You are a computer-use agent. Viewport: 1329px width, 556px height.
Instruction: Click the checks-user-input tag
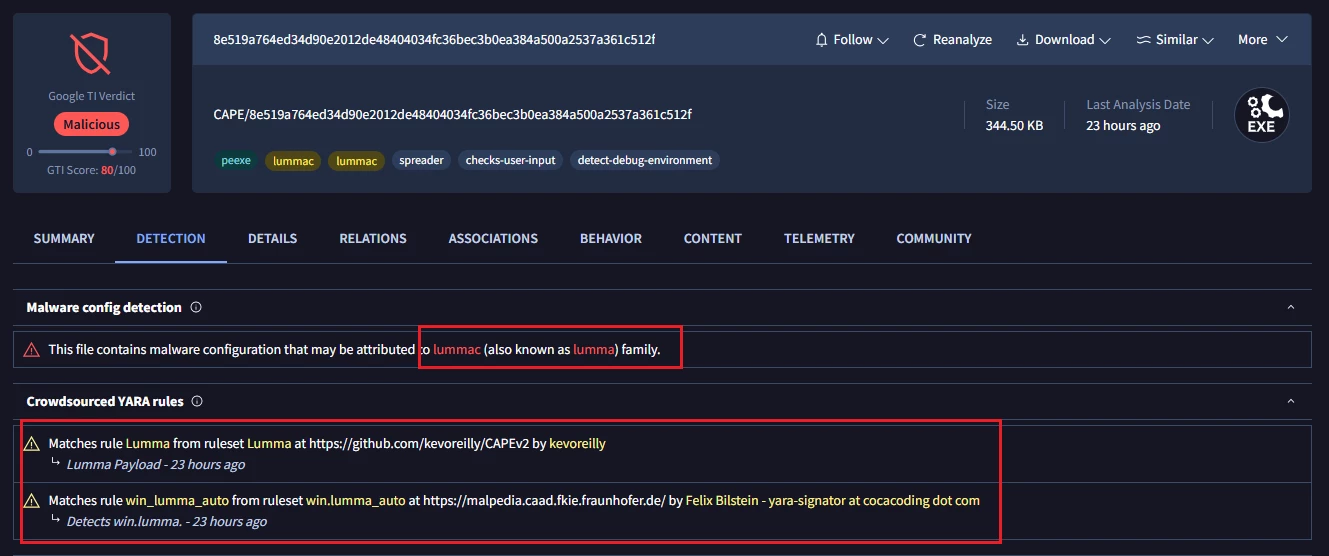(511, 160)
